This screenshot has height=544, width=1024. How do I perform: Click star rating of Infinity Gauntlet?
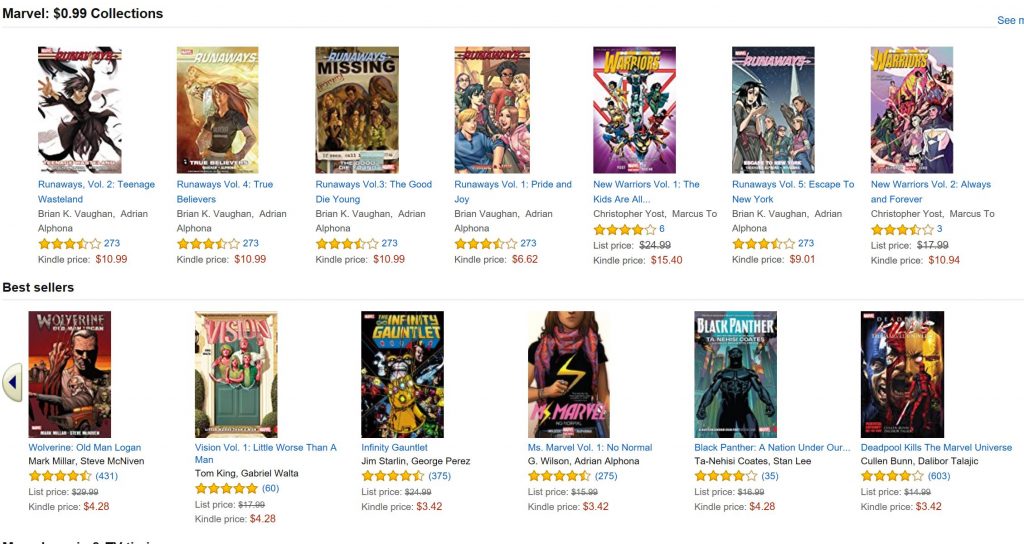point(392,476)
